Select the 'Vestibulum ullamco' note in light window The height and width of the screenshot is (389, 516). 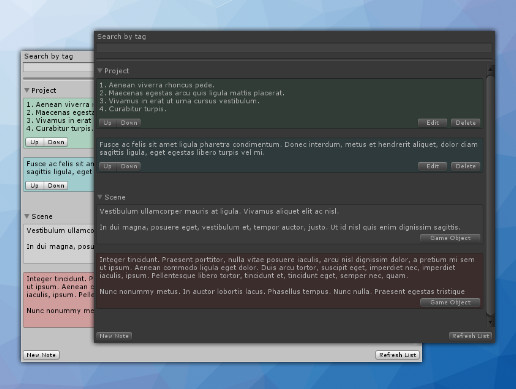[x=59, y=244]
